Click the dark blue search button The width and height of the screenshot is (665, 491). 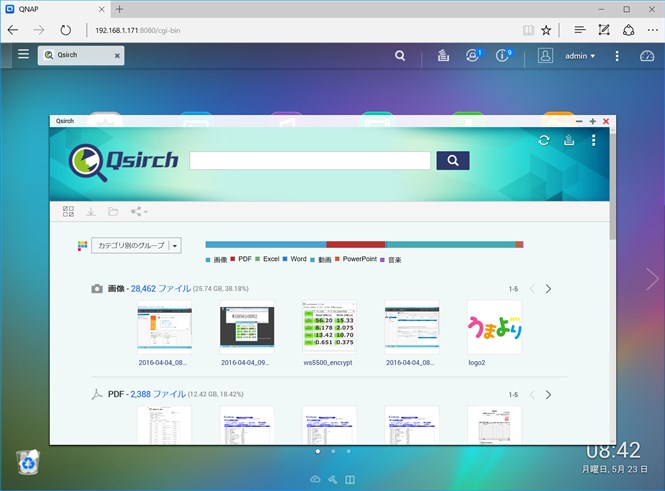[x=453, y=161]
